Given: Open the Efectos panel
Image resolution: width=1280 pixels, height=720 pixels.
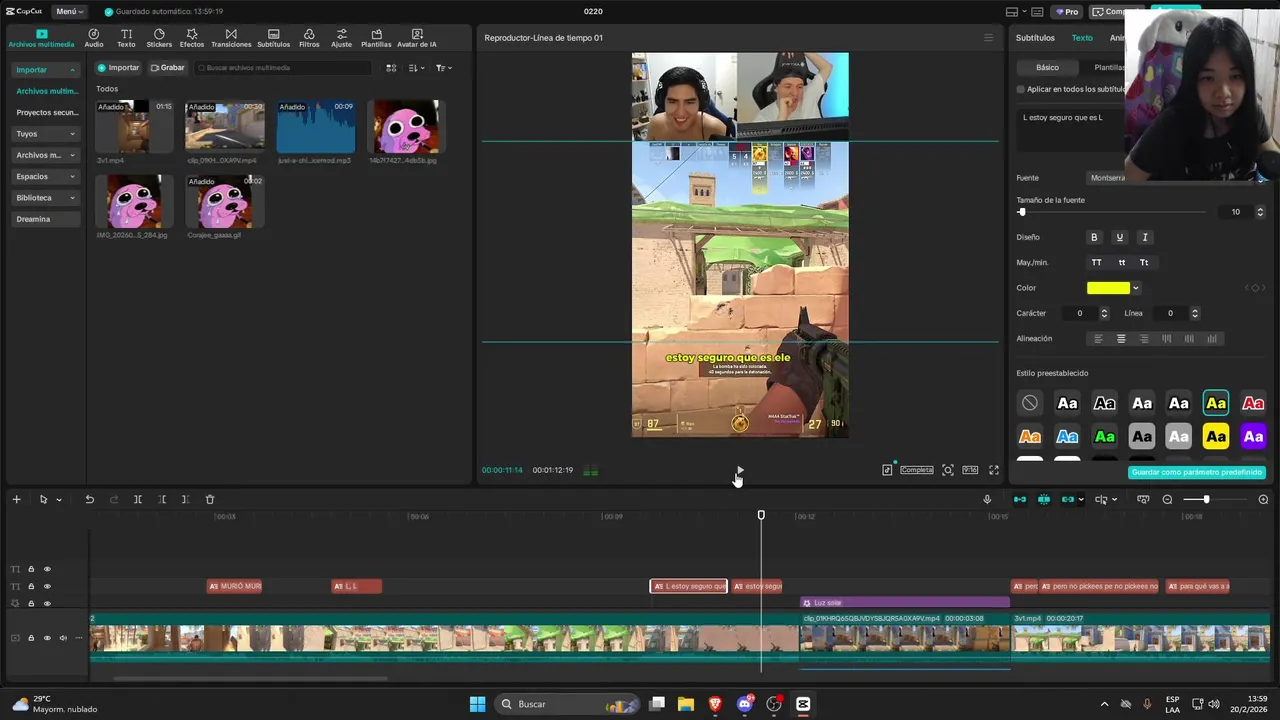Looking at the screenshot, I should click(192, 38).
